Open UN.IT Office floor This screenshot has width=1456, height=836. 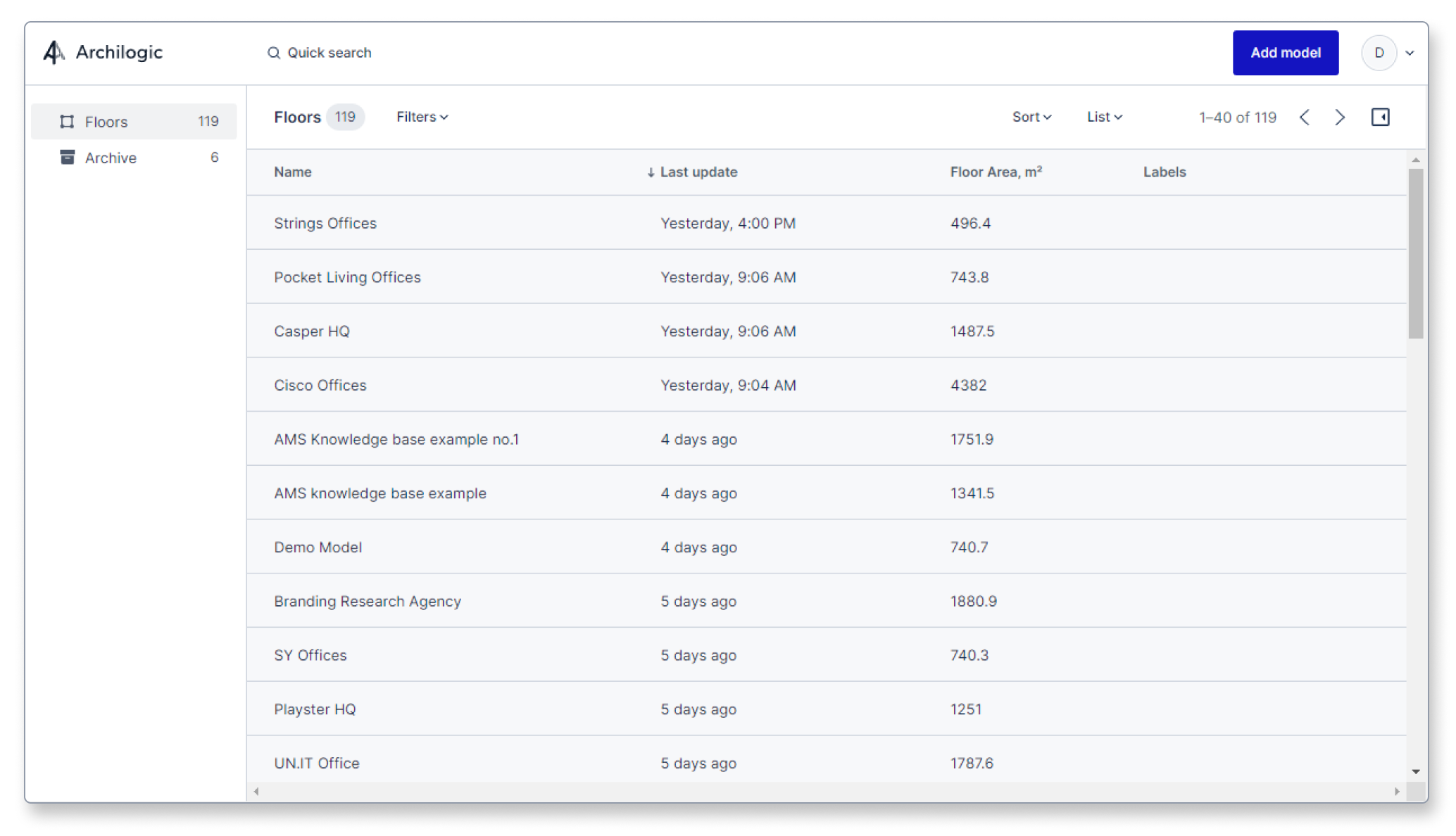click(x=827, y=760)
